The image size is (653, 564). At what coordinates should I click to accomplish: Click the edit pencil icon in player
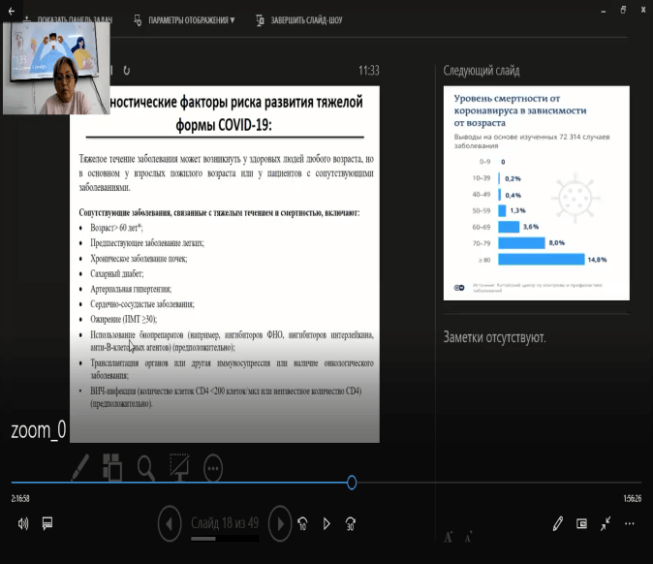coord(558,523)
